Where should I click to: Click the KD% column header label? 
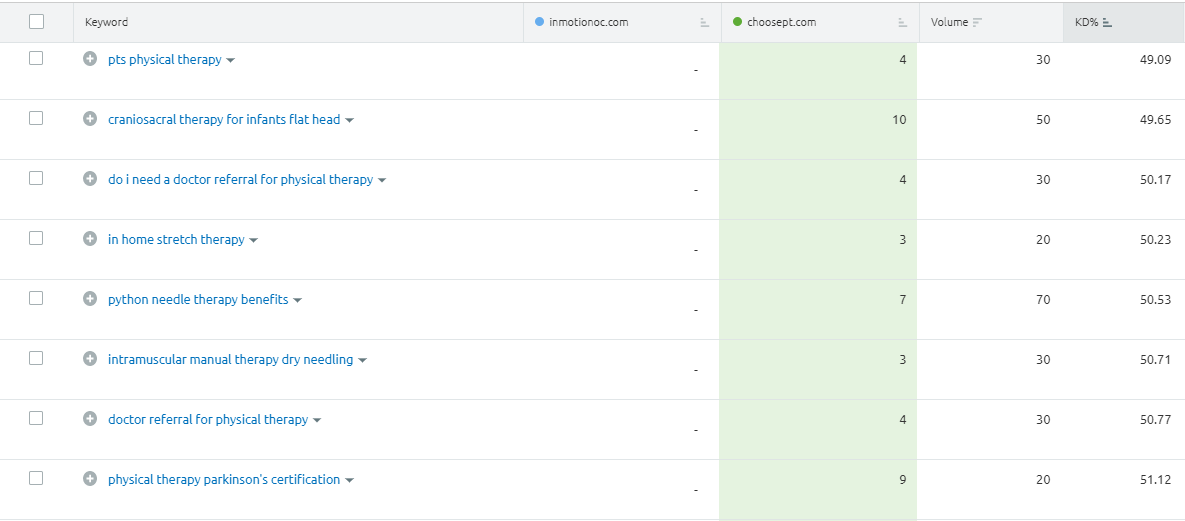pos(1086,22)
